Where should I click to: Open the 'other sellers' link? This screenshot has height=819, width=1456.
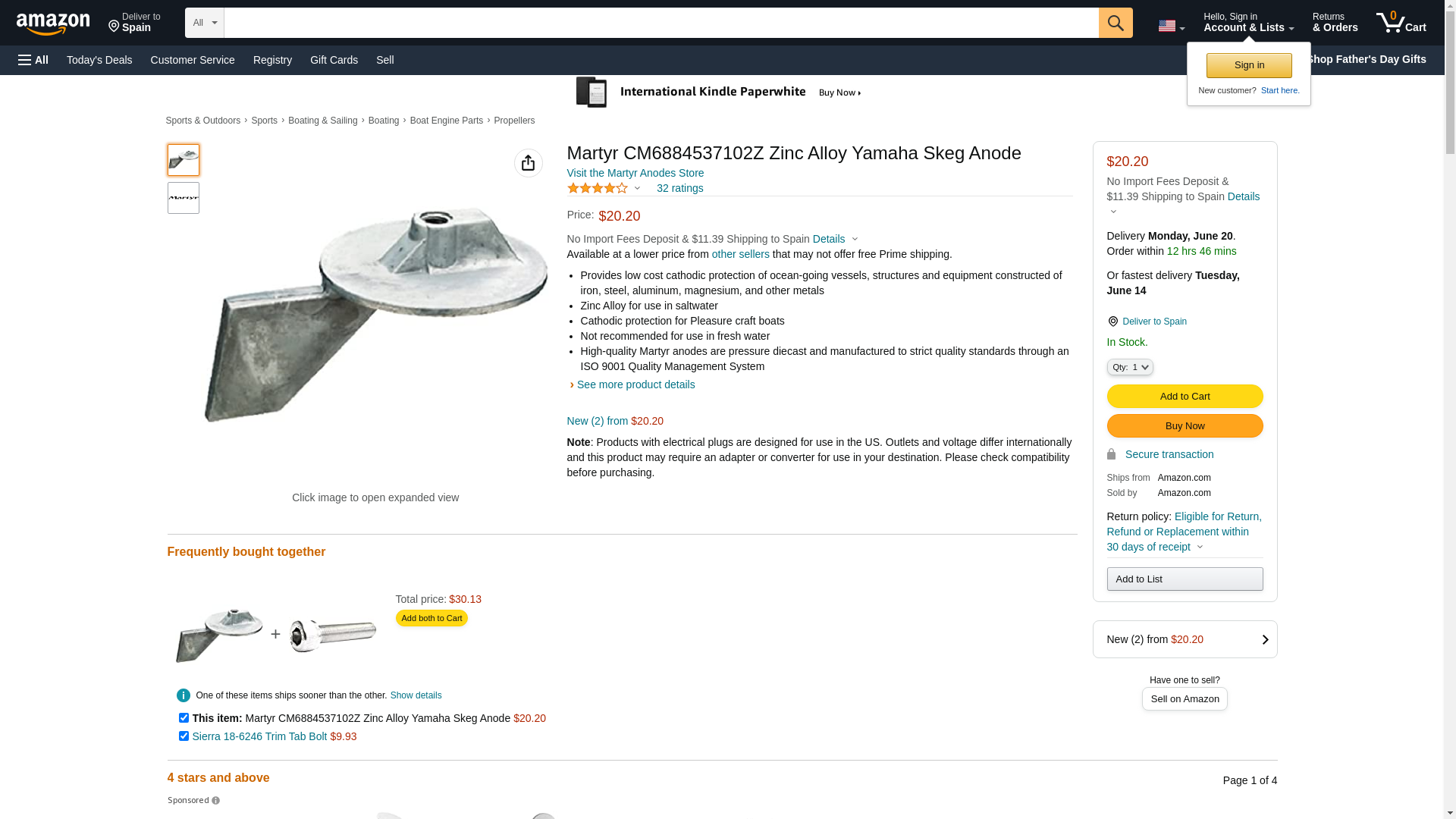point(740,254)
